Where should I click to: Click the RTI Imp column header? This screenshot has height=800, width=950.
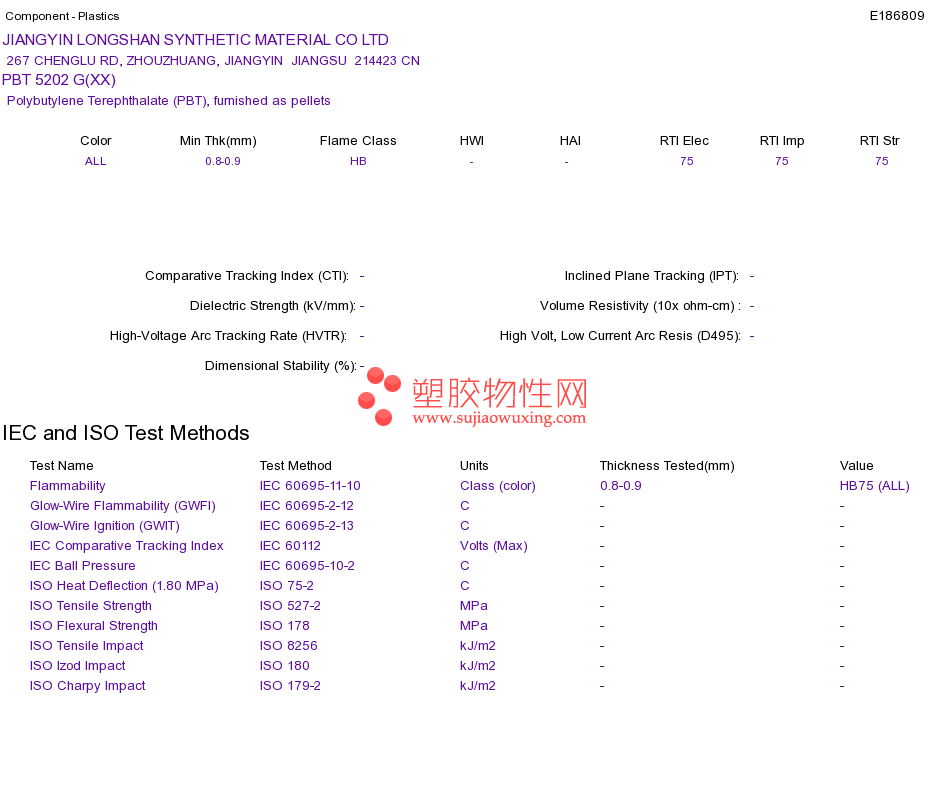tap(782, 141)
